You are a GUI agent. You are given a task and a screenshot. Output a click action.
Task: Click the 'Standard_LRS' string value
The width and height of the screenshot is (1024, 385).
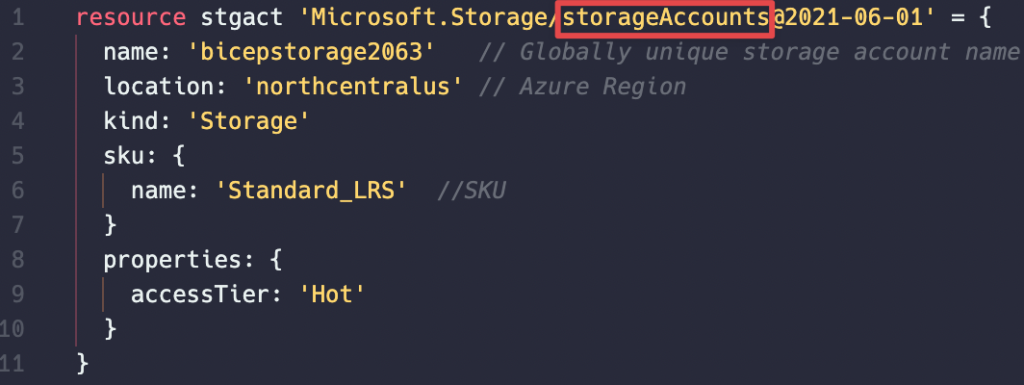(312, 191)
